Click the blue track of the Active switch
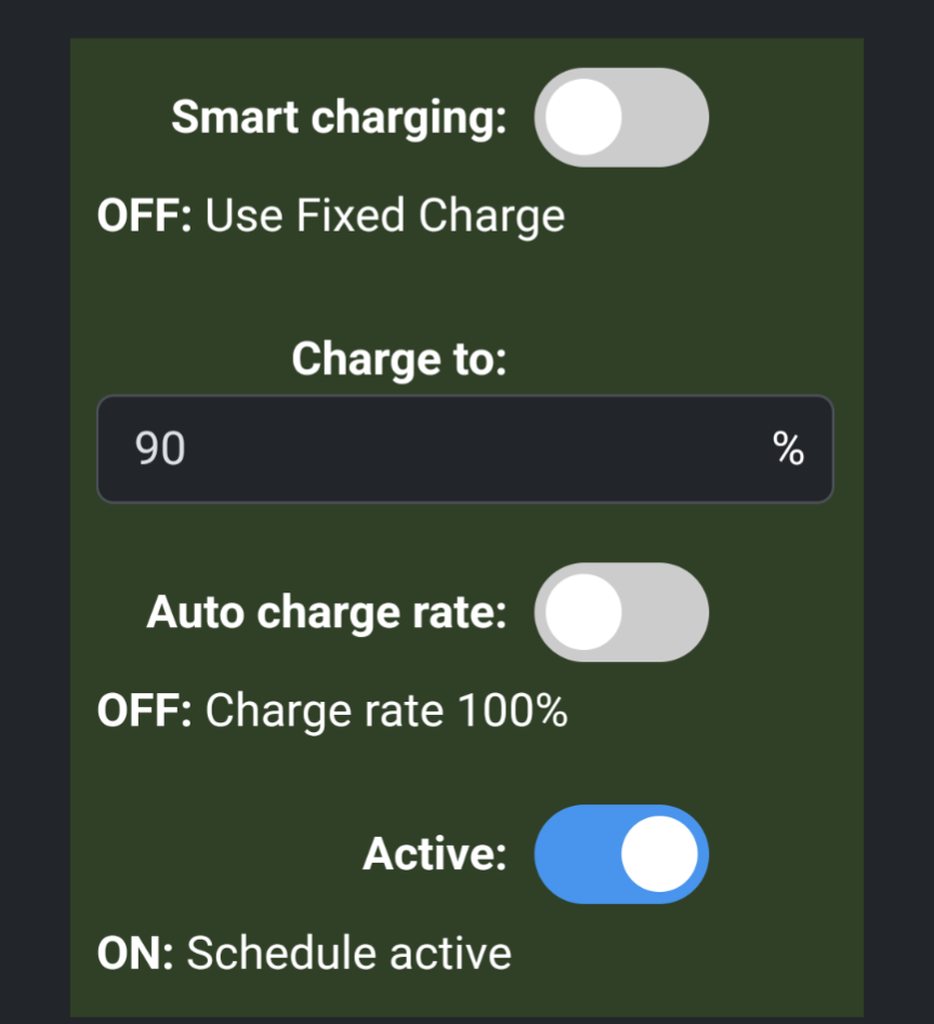This screenshot has width=934, height=1024. [572, 854]
